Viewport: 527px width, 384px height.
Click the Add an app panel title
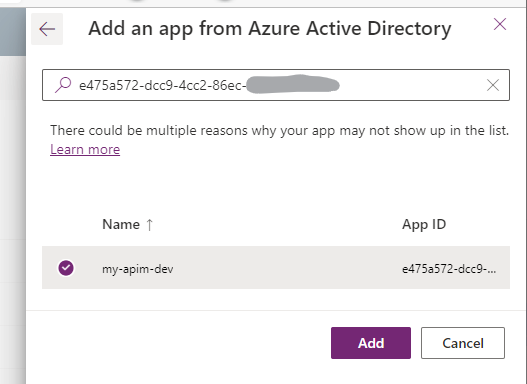[270, 29]
